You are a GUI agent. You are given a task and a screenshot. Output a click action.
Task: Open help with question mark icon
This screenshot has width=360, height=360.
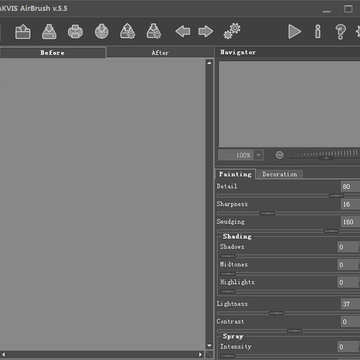340,32
